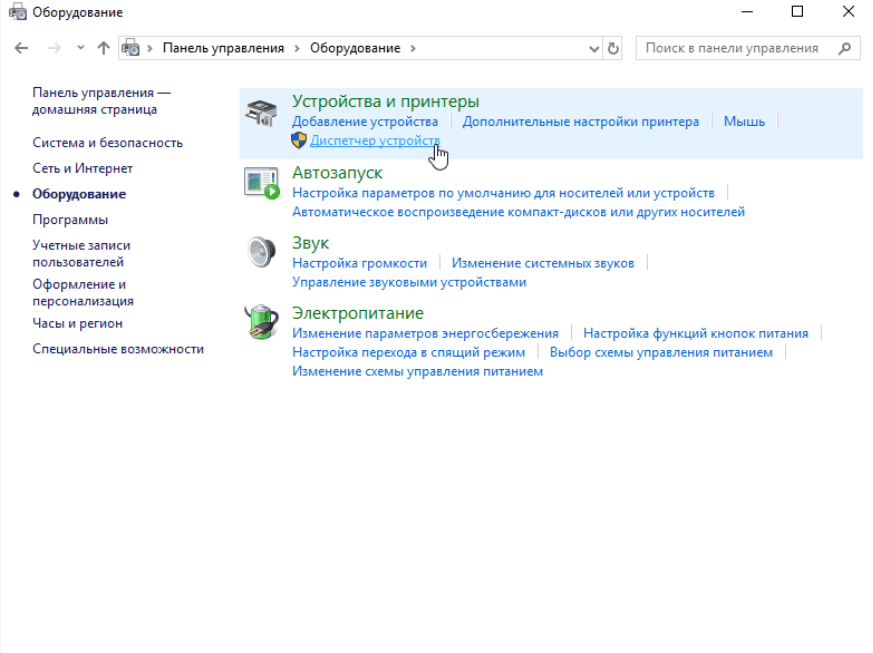Click Автоматическое воспроизведение компакт-дисков link
The height and width of the screenshot is (653, 873).
[518, 212]
